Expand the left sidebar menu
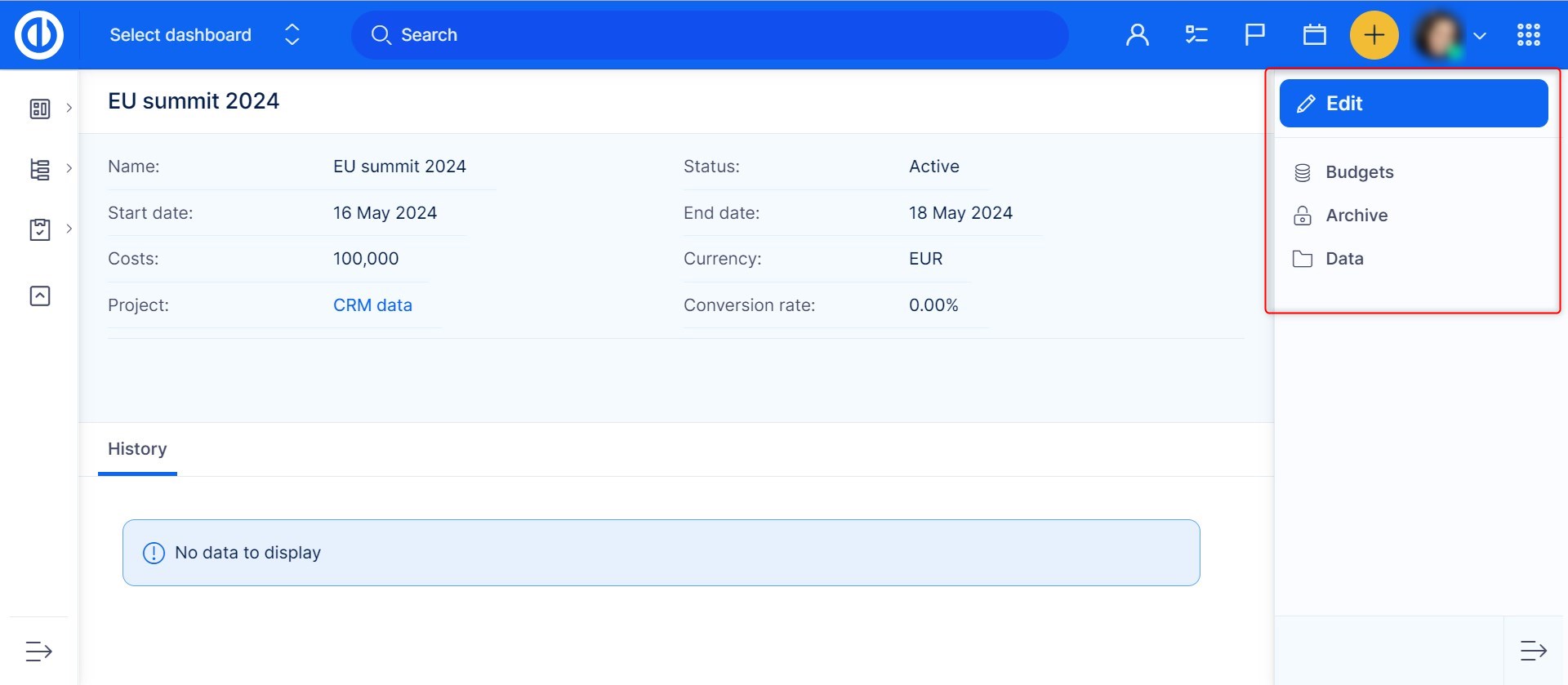This screenshot has width=1568, height=685. click(38, 651)
